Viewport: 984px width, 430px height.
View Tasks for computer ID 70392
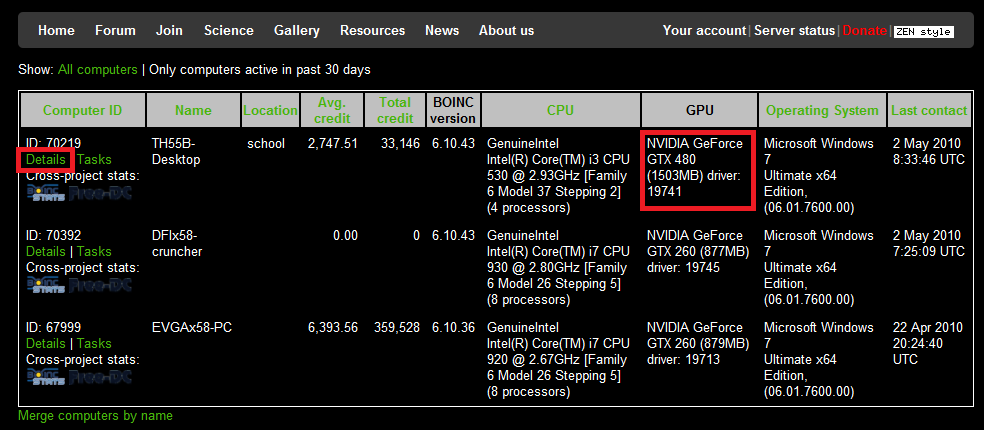94,251
